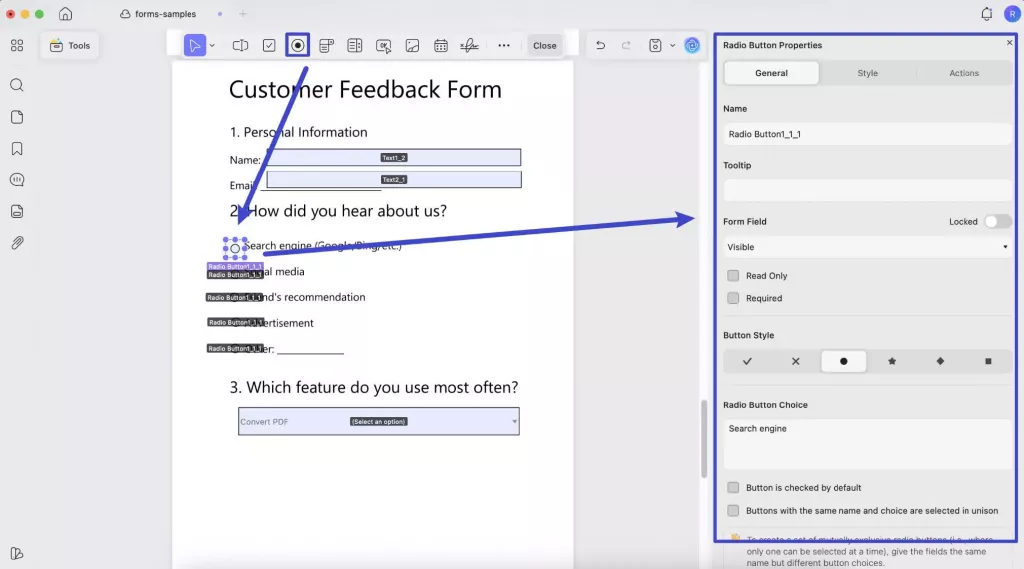The image size is (1024, 569).
Task: Select the star button style
Action: point(892,361)
